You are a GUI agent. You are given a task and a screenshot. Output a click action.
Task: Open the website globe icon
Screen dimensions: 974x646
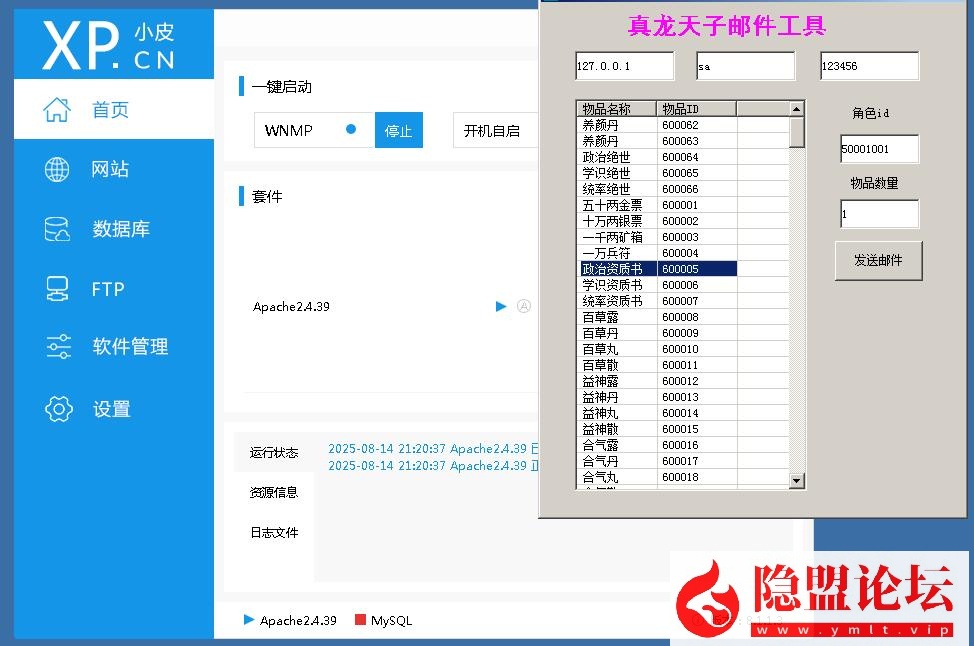click(x=57, y=169)
